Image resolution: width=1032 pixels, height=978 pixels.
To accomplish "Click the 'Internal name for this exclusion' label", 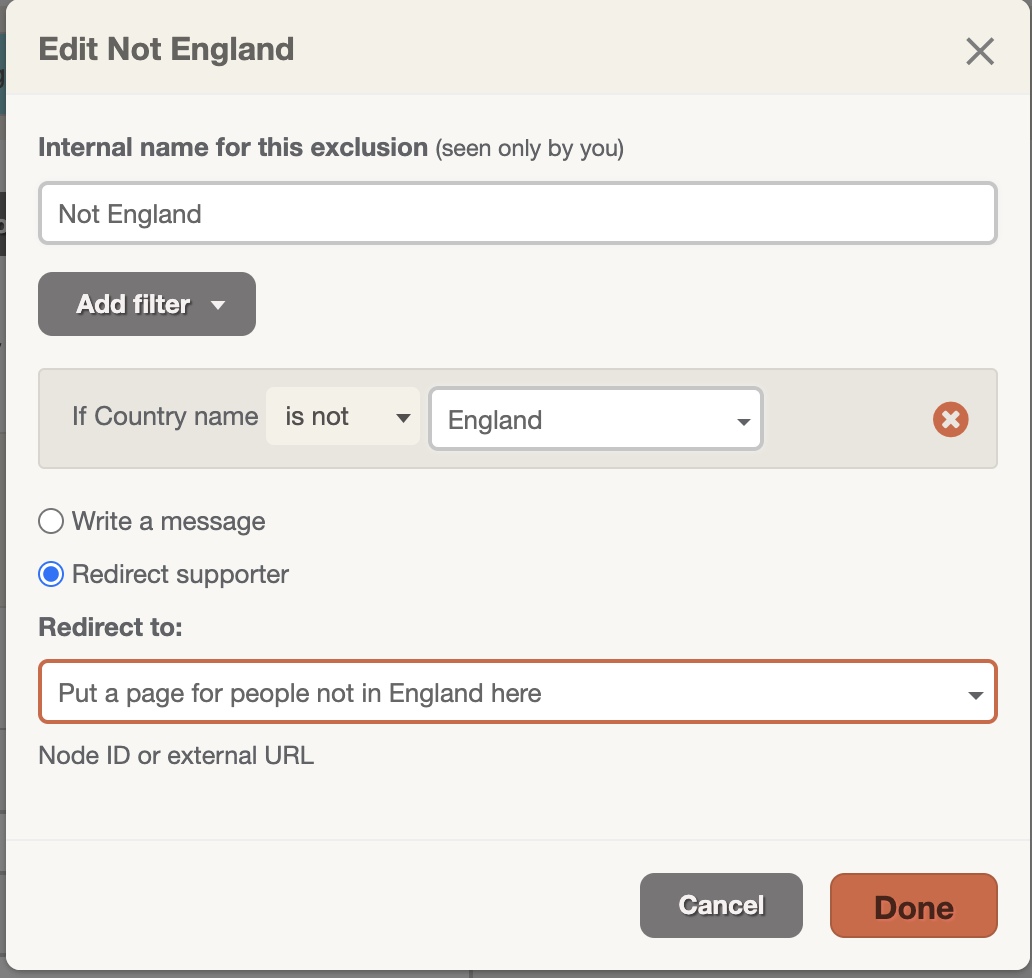I will 234,147.
